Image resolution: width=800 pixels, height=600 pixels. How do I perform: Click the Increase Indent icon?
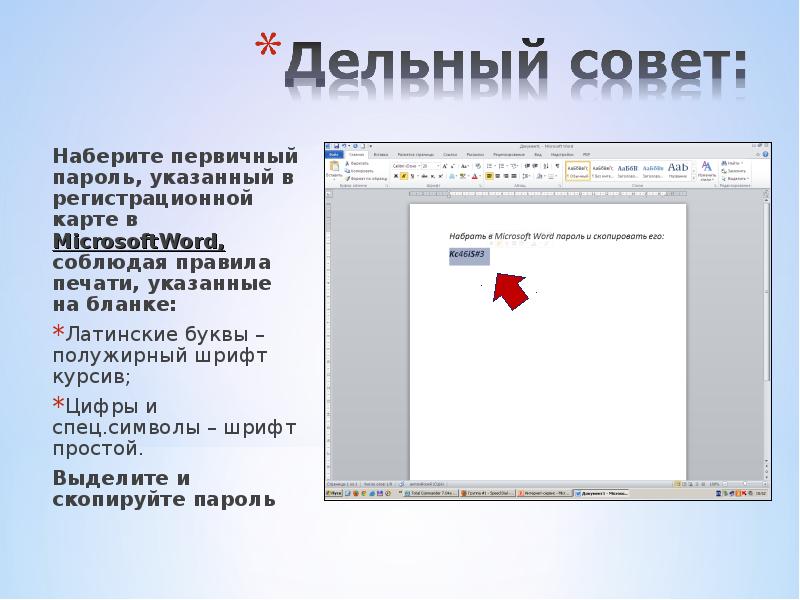[x=535, y=166]
